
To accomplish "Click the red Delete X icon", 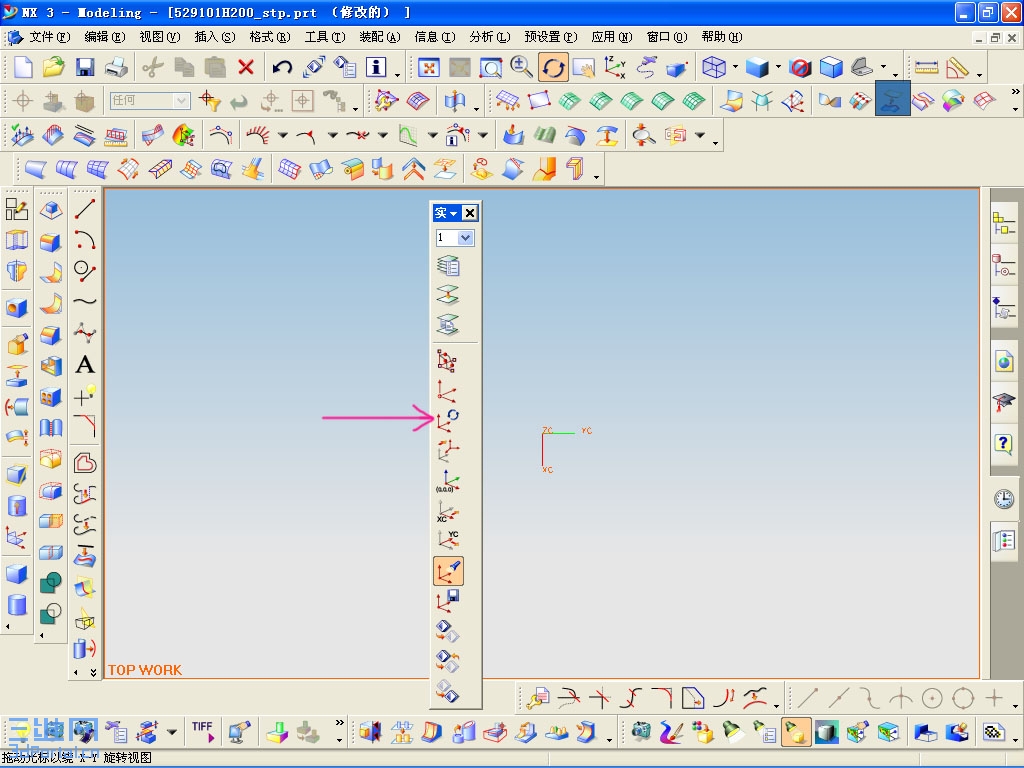I will [x=246, y=67].
